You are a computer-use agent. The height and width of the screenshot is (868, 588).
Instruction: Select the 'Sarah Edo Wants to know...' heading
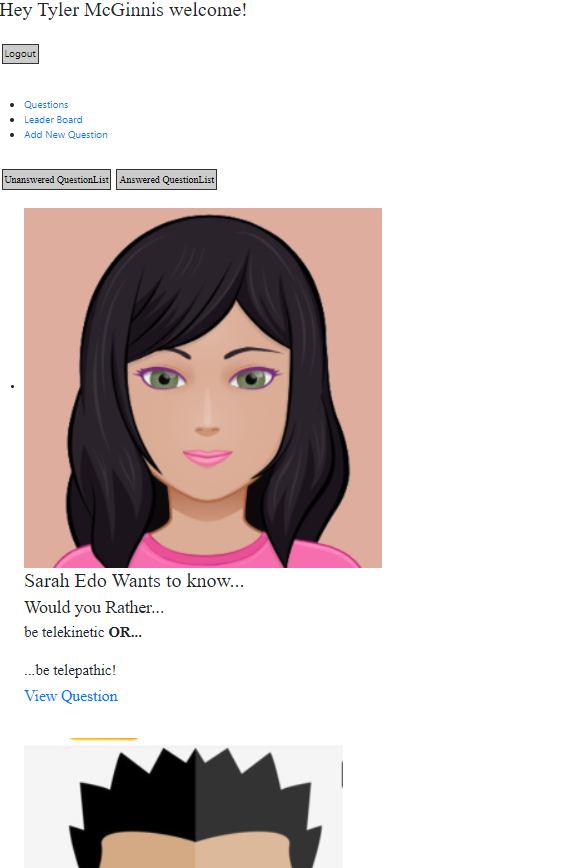[134, 581]
